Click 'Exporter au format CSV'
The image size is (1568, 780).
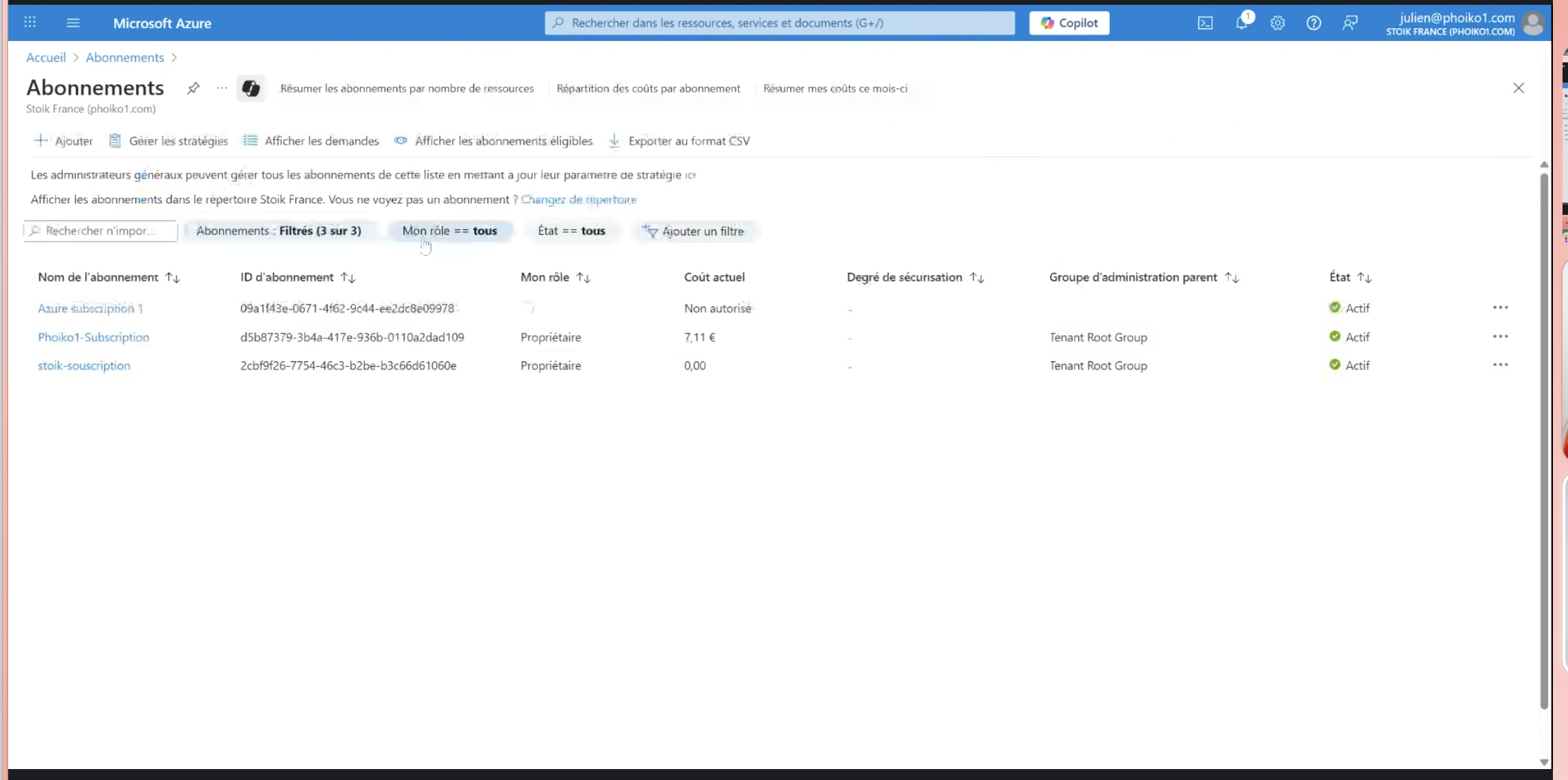pos(680,141)
